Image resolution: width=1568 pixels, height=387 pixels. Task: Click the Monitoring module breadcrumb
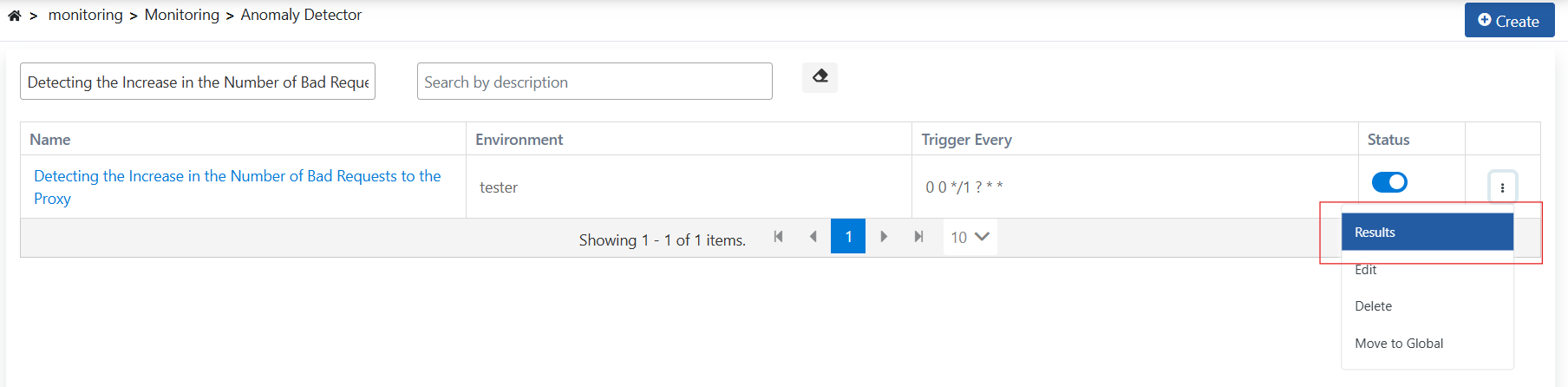point(181,15)
